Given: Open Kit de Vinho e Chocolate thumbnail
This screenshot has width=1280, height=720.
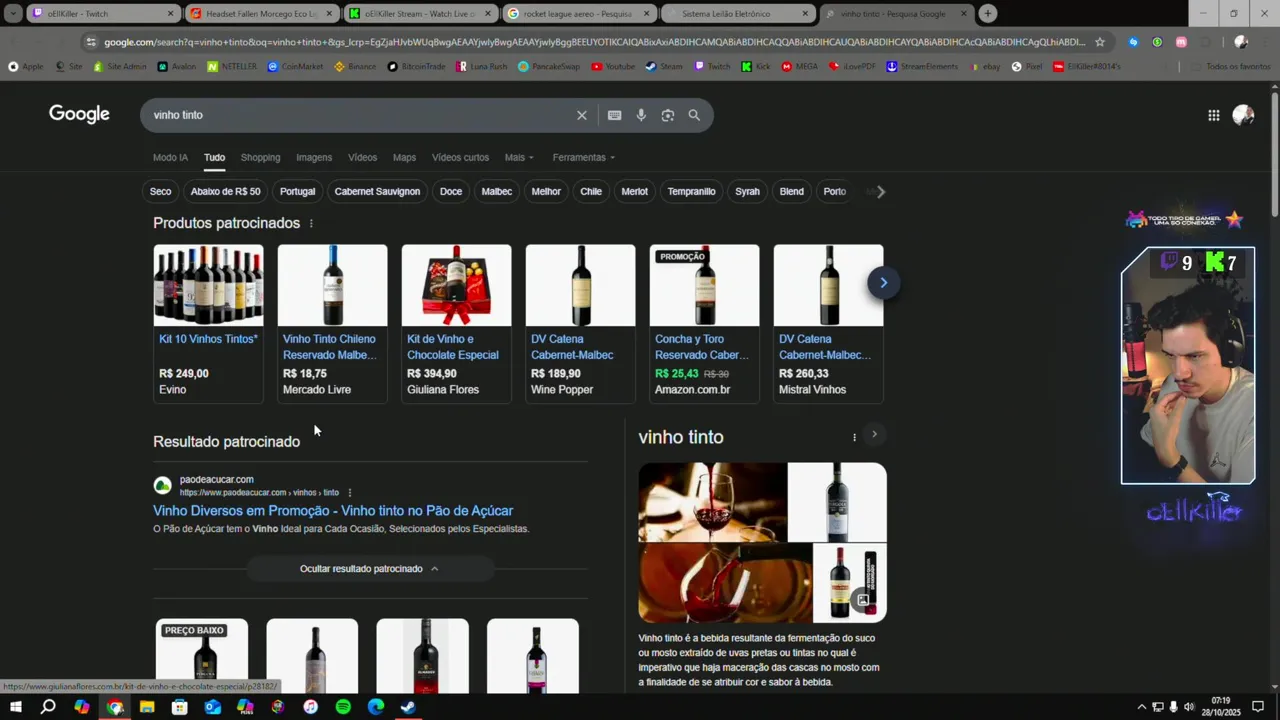Looking at the screenshot, I should [x=456, y=285].
